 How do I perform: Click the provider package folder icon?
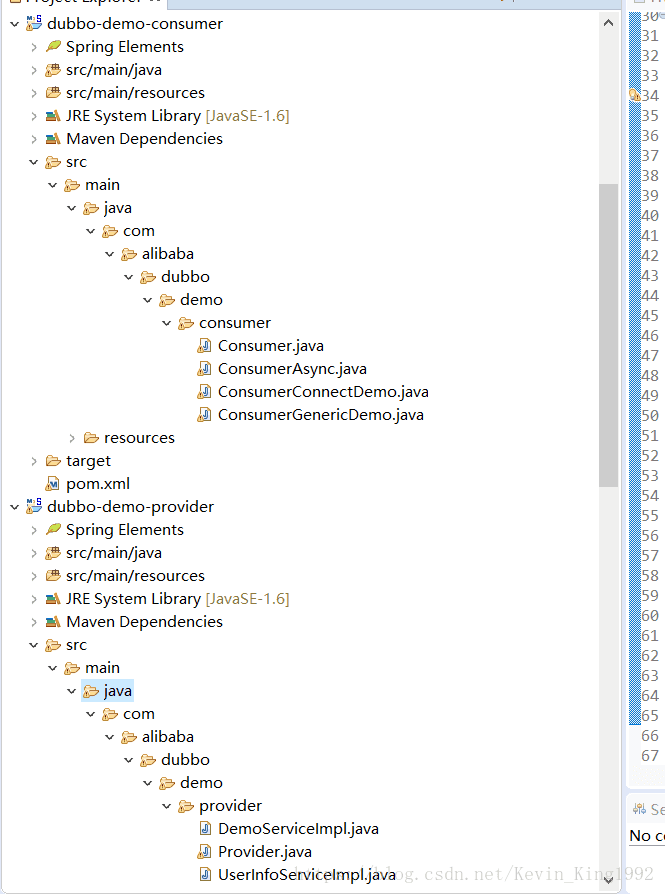pyautogui.click(x=186, y=806)
